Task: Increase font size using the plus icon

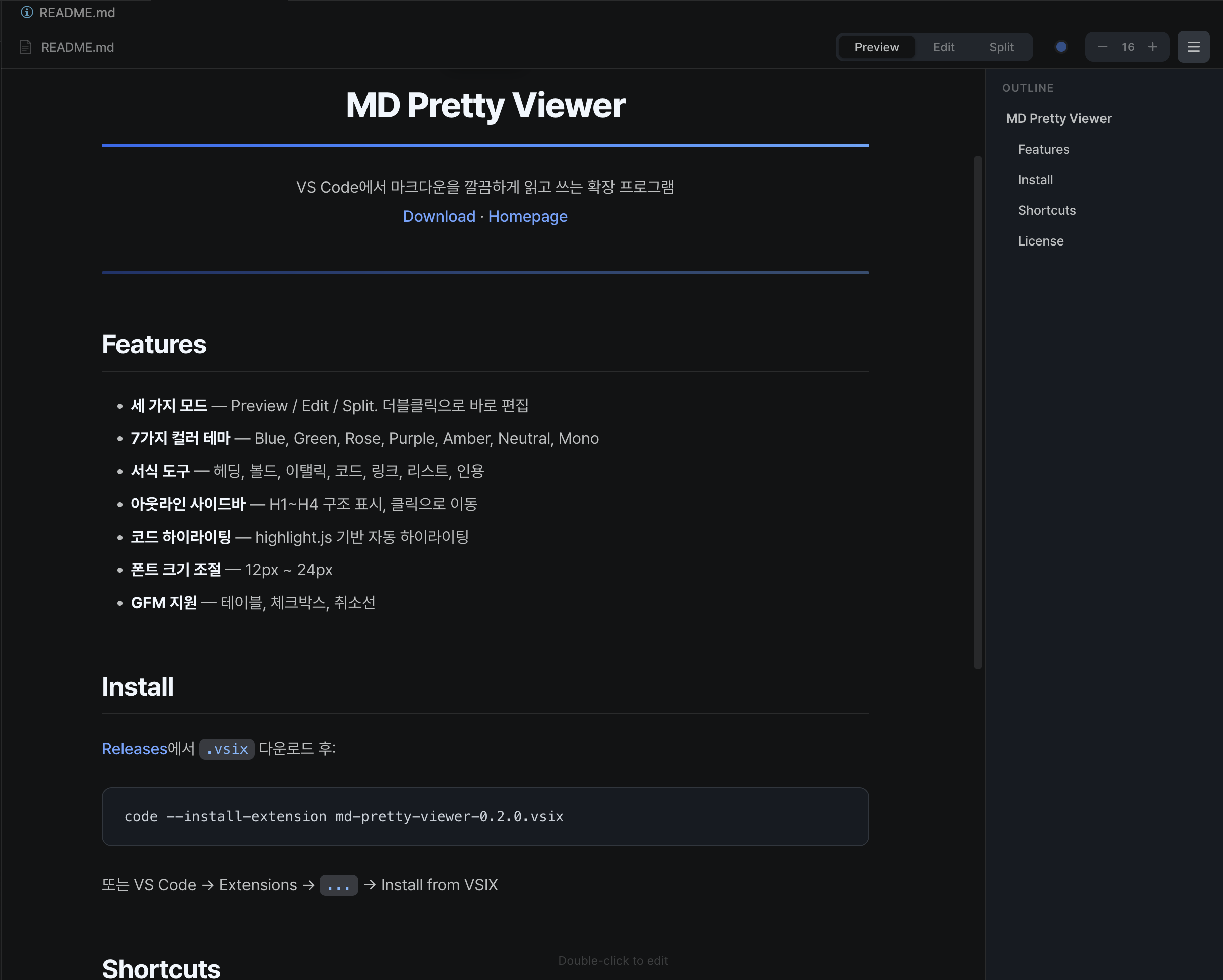Action: 1153,47
